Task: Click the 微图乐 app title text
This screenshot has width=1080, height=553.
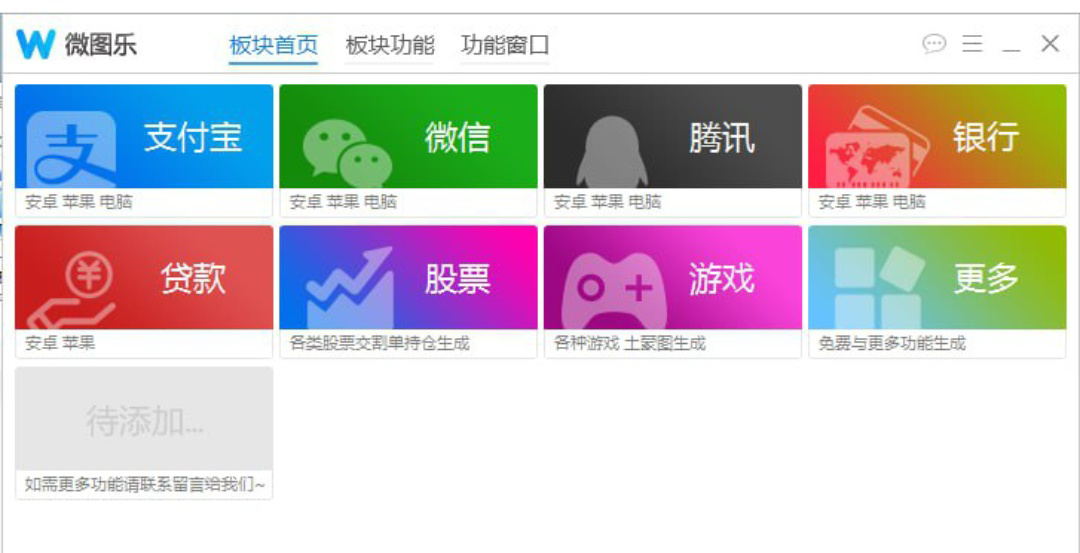Action: 101,45
